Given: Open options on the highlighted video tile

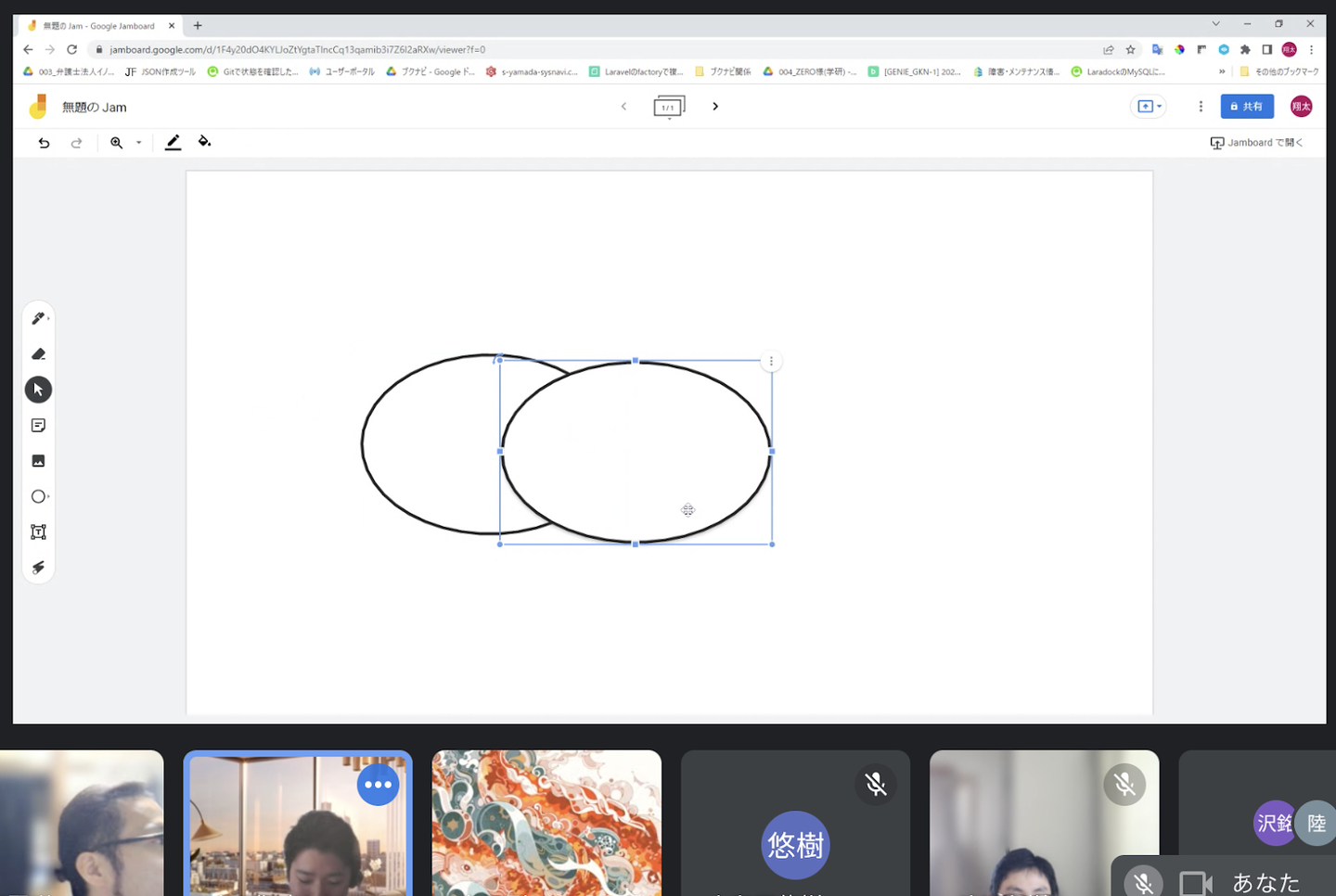Looking at the screenshot, I should [378, 785].
